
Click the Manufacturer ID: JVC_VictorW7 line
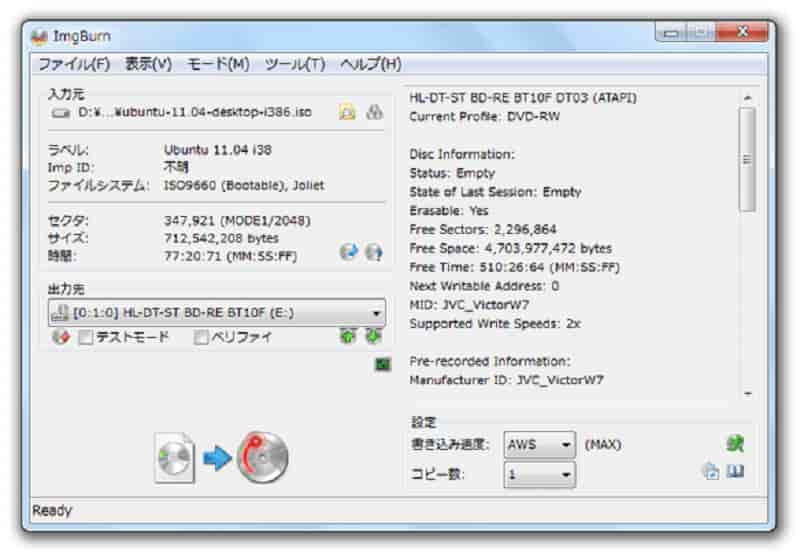(506, 380)
